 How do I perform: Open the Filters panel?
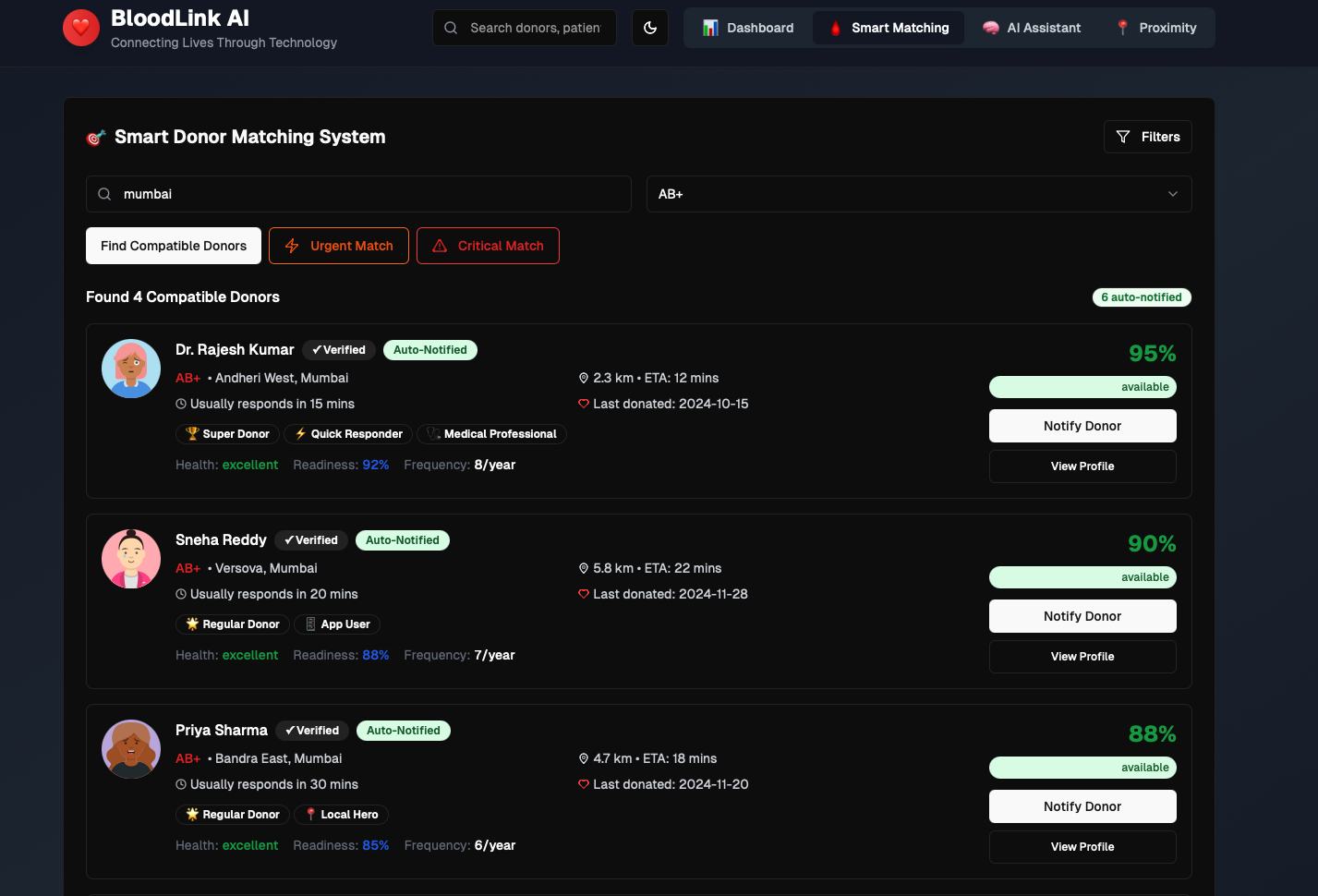[x=1148, y=137]
